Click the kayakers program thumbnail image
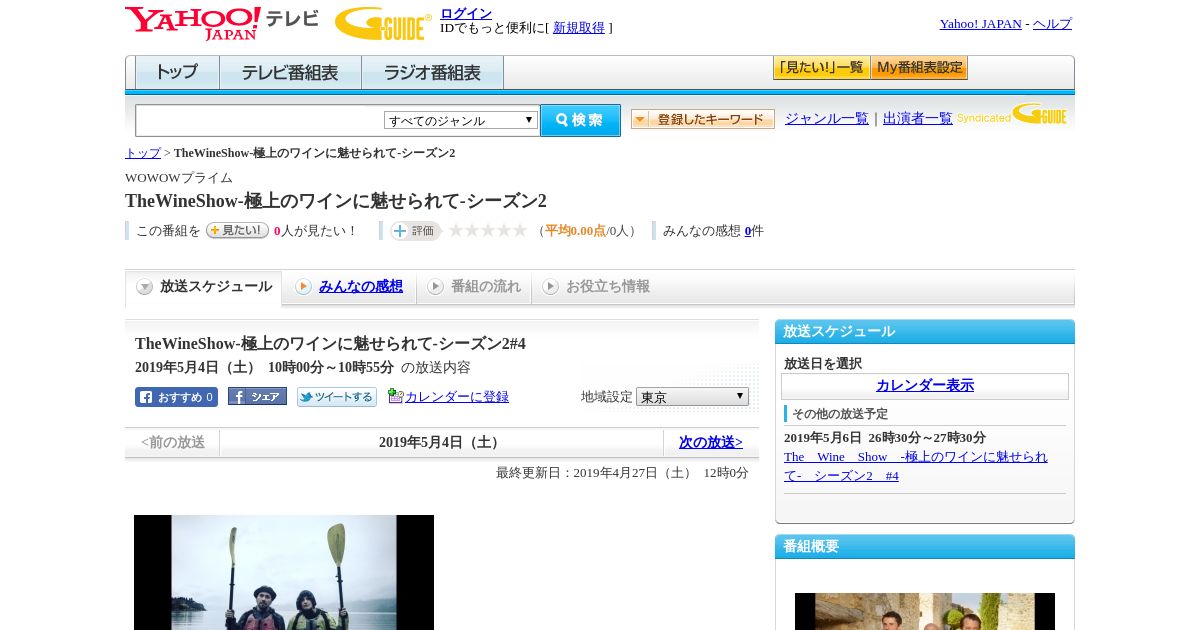This screenshot has height=630, width=1200. click(x=284, y=572)
